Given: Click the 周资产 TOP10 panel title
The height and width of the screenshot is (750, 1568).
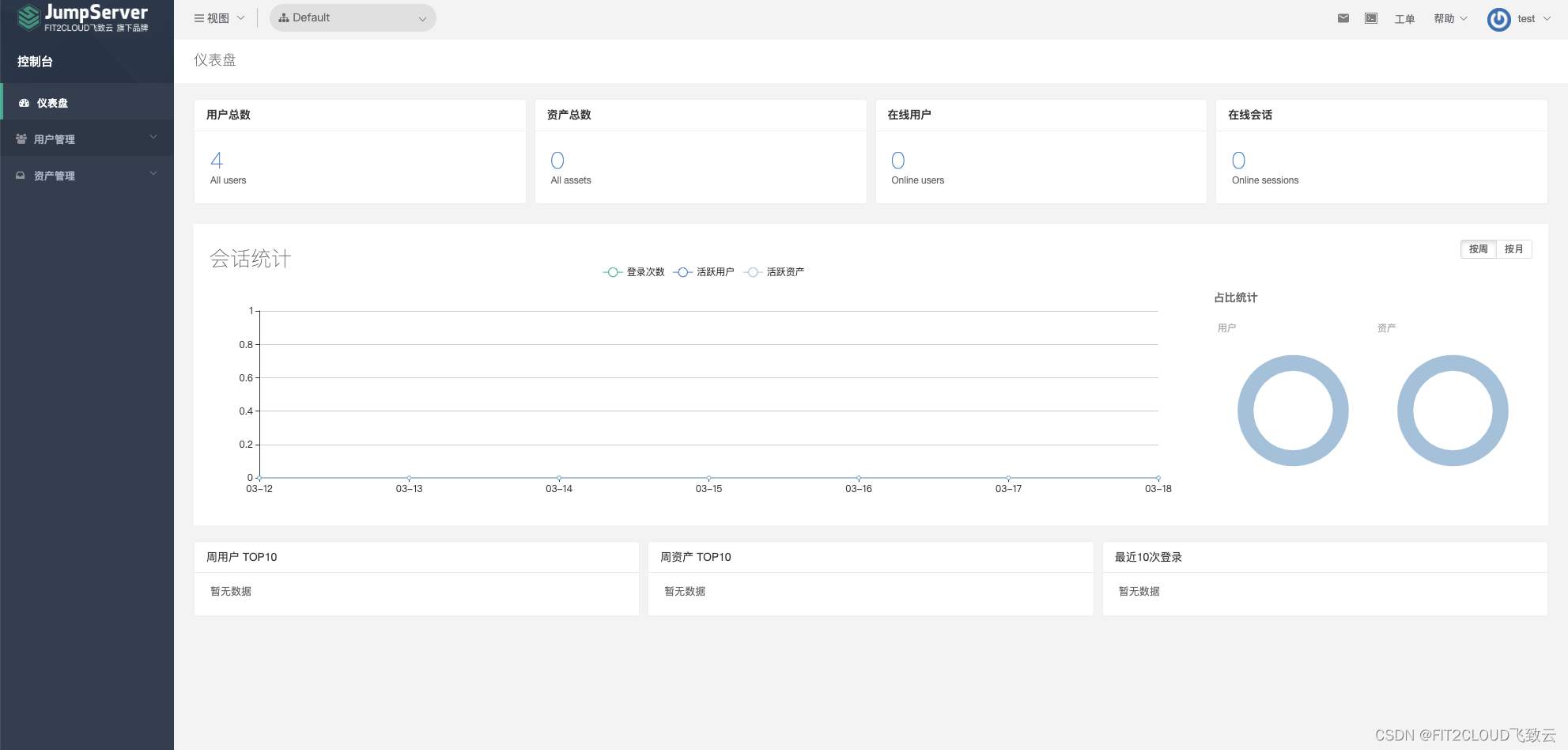Looking at the screenshot, I should [696, 557].
